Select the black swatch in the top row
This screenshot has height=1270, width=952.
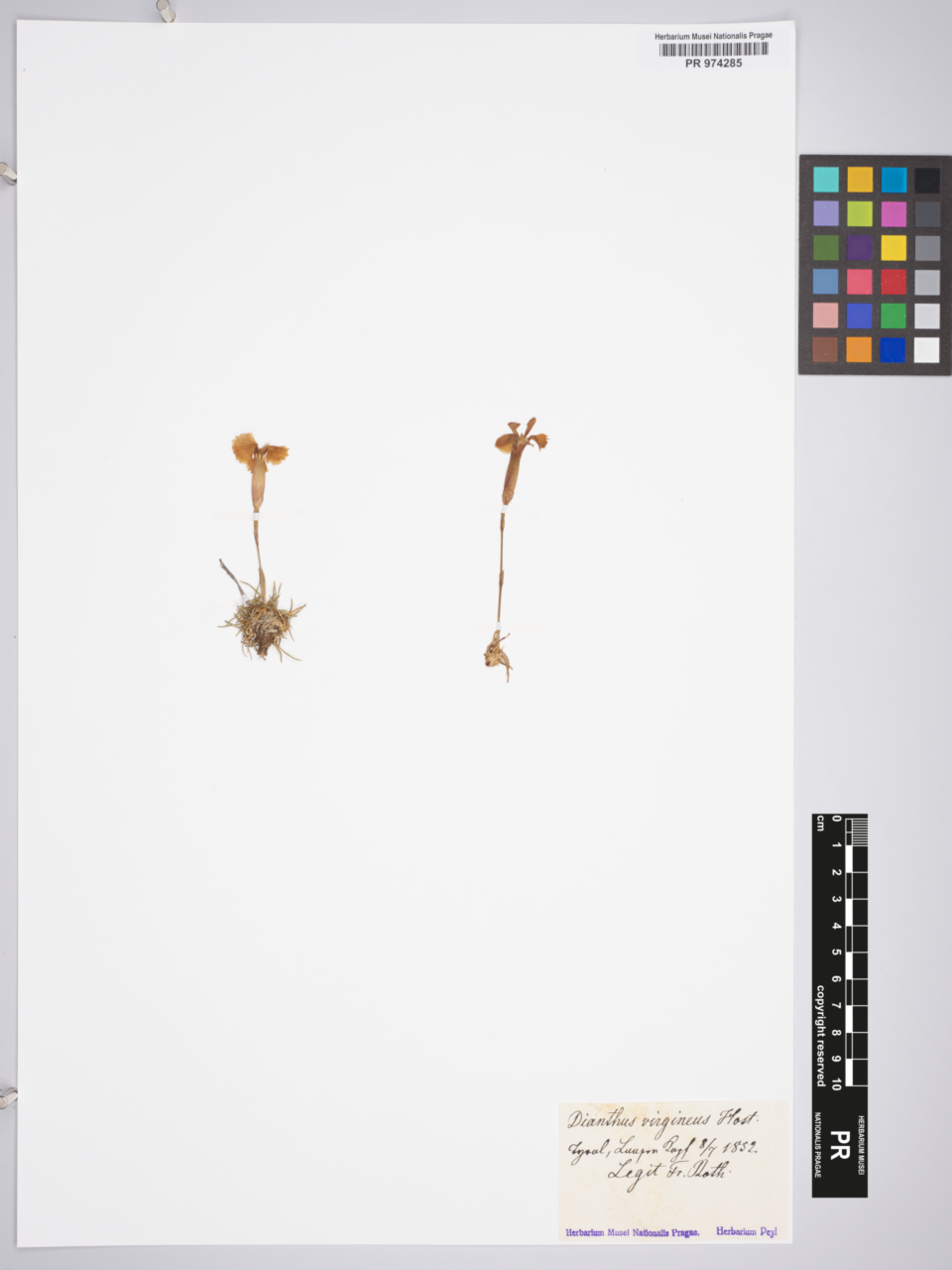[x=927, y=180]
